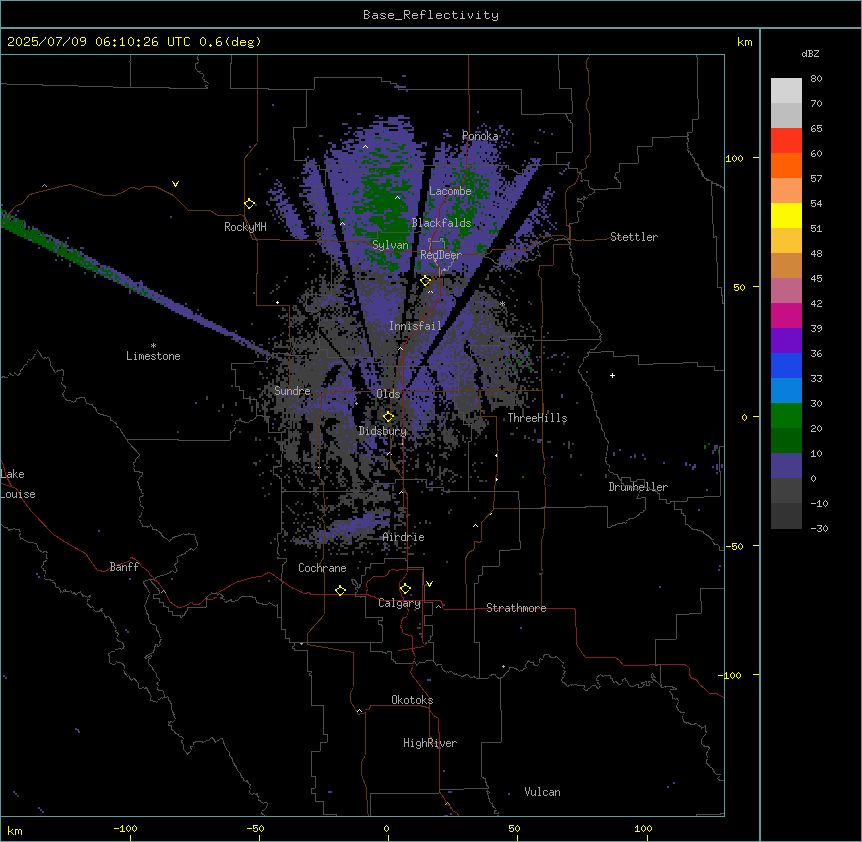Click the yellow diamond marker below RedDeer

point(426,281)
